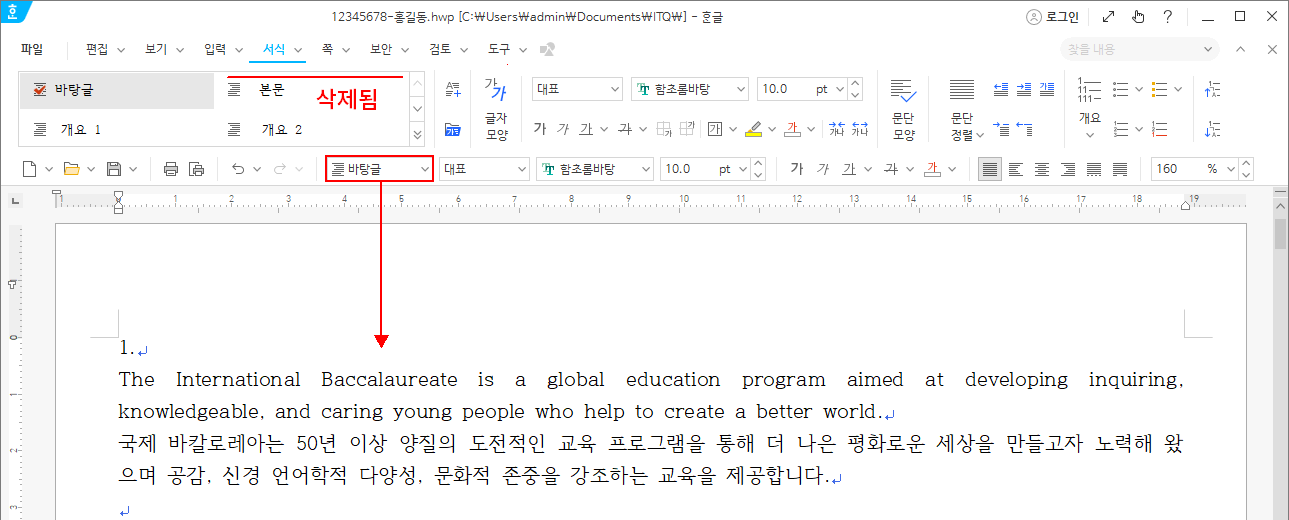The height and width of the screenshot is (520, 1289).
Task: Print the document using the printer icon
Action: (171, 169)
